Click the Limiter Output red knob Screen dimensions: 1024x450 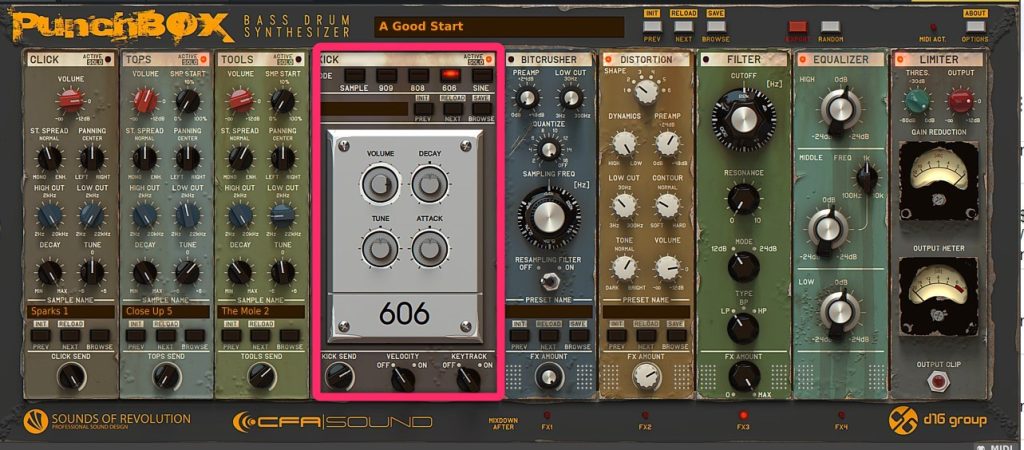959,100
